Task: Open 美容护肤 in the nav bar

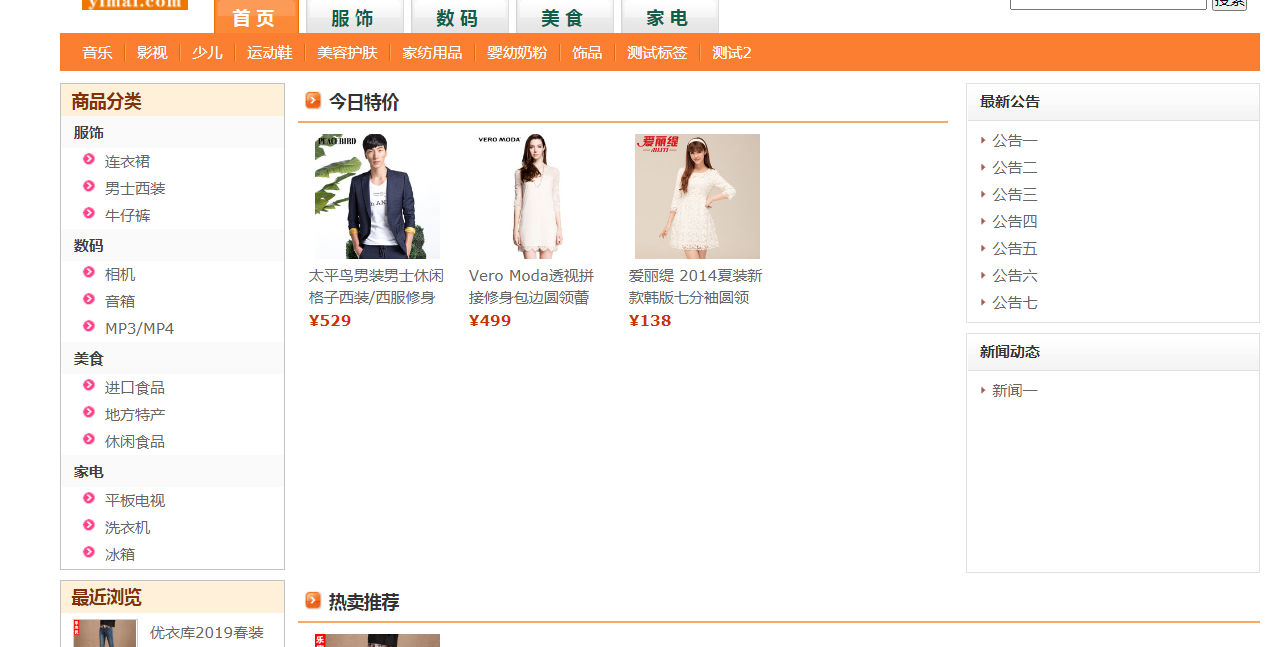Action: point(347,53)
